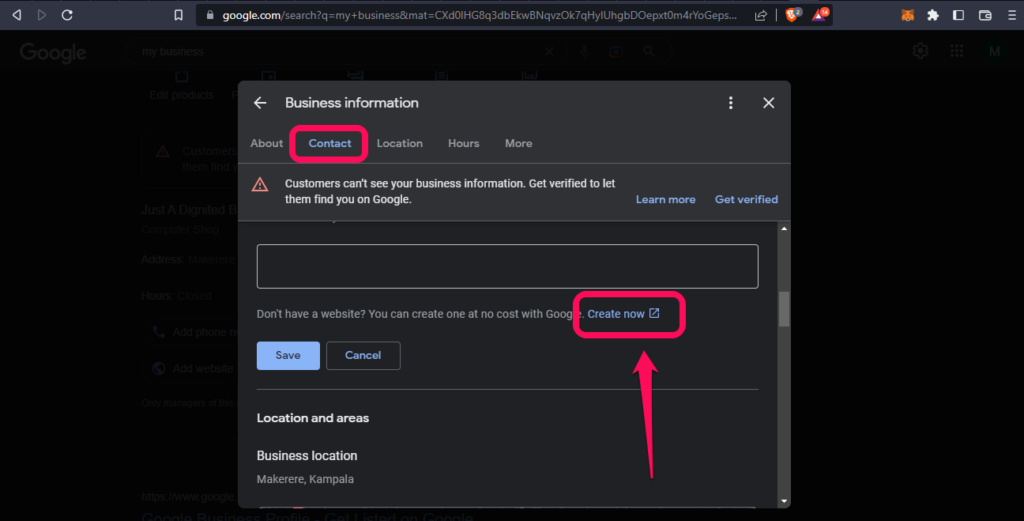Viewport: 1024px width, 521px height.
Task: Click the google.com URL in the address bar
Action: click(479, 15)
